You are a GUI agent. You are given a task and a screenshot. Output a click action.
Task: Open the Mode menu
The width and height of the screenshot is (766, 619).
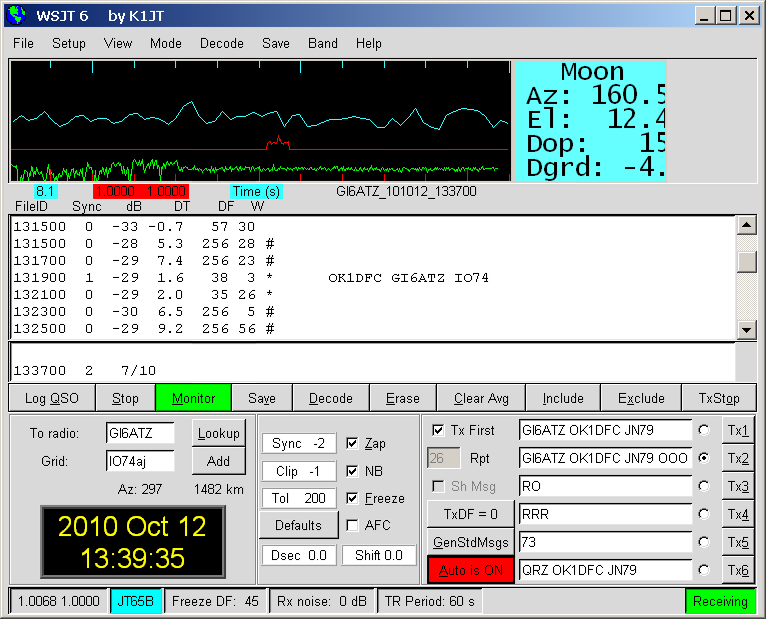point(166,43)
